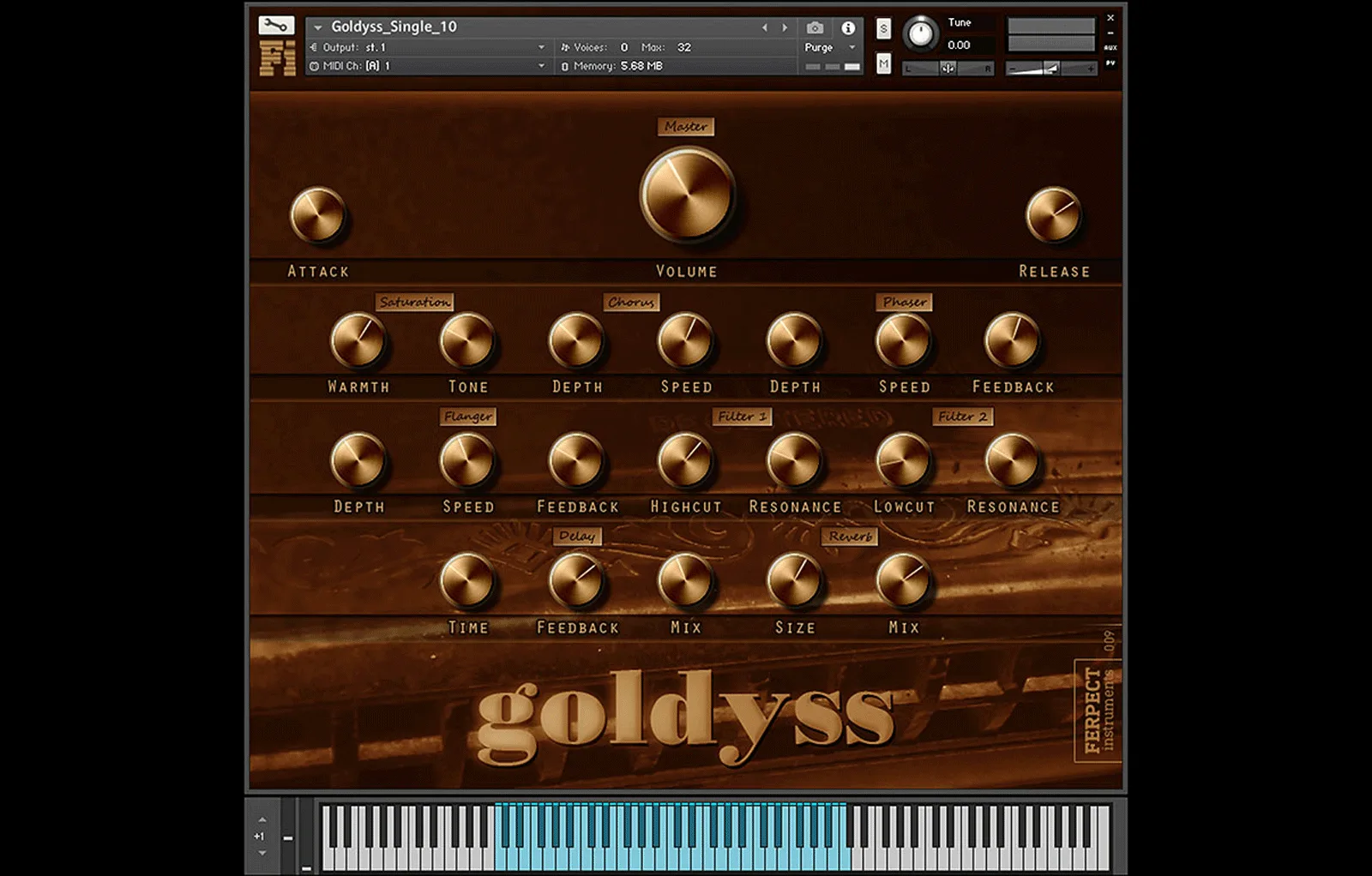Click the Saturation Warmth knob
The height and width of the screenshot is (876, 1372).
pyautogui.click(x=358, y=340)
